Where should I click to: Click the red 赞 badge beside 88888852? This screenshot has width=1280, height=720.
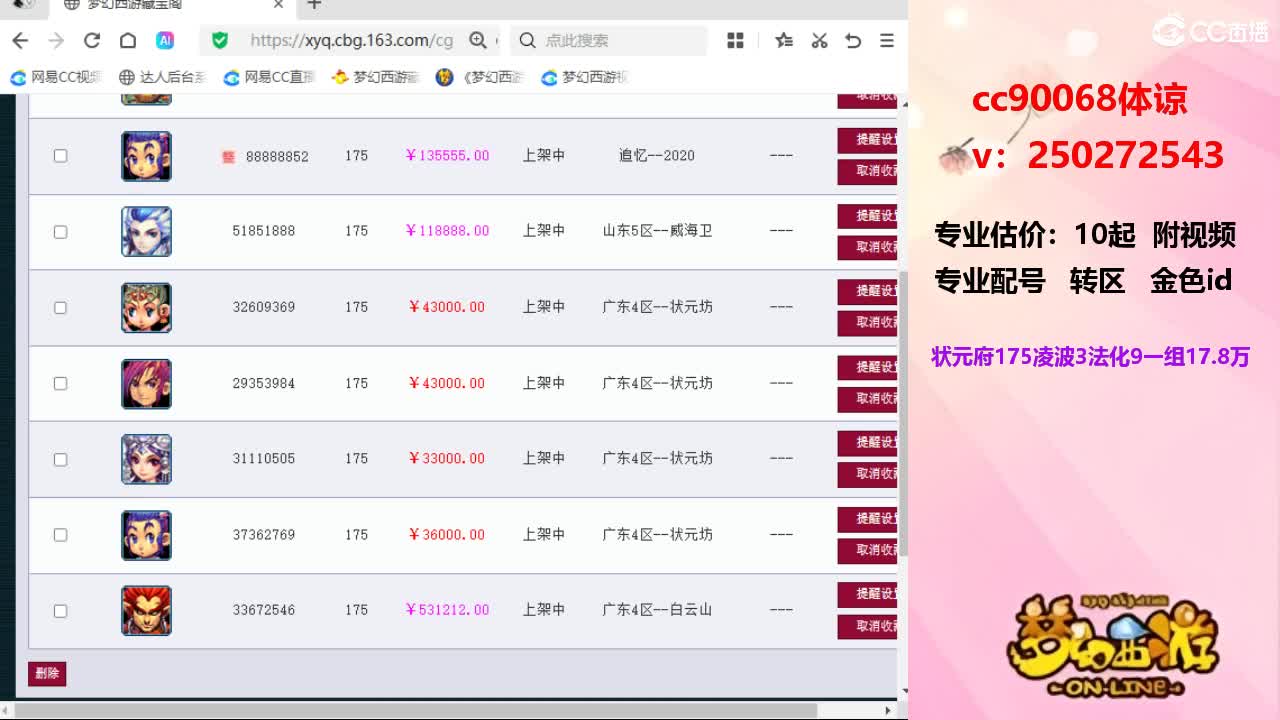coord(228,157)
